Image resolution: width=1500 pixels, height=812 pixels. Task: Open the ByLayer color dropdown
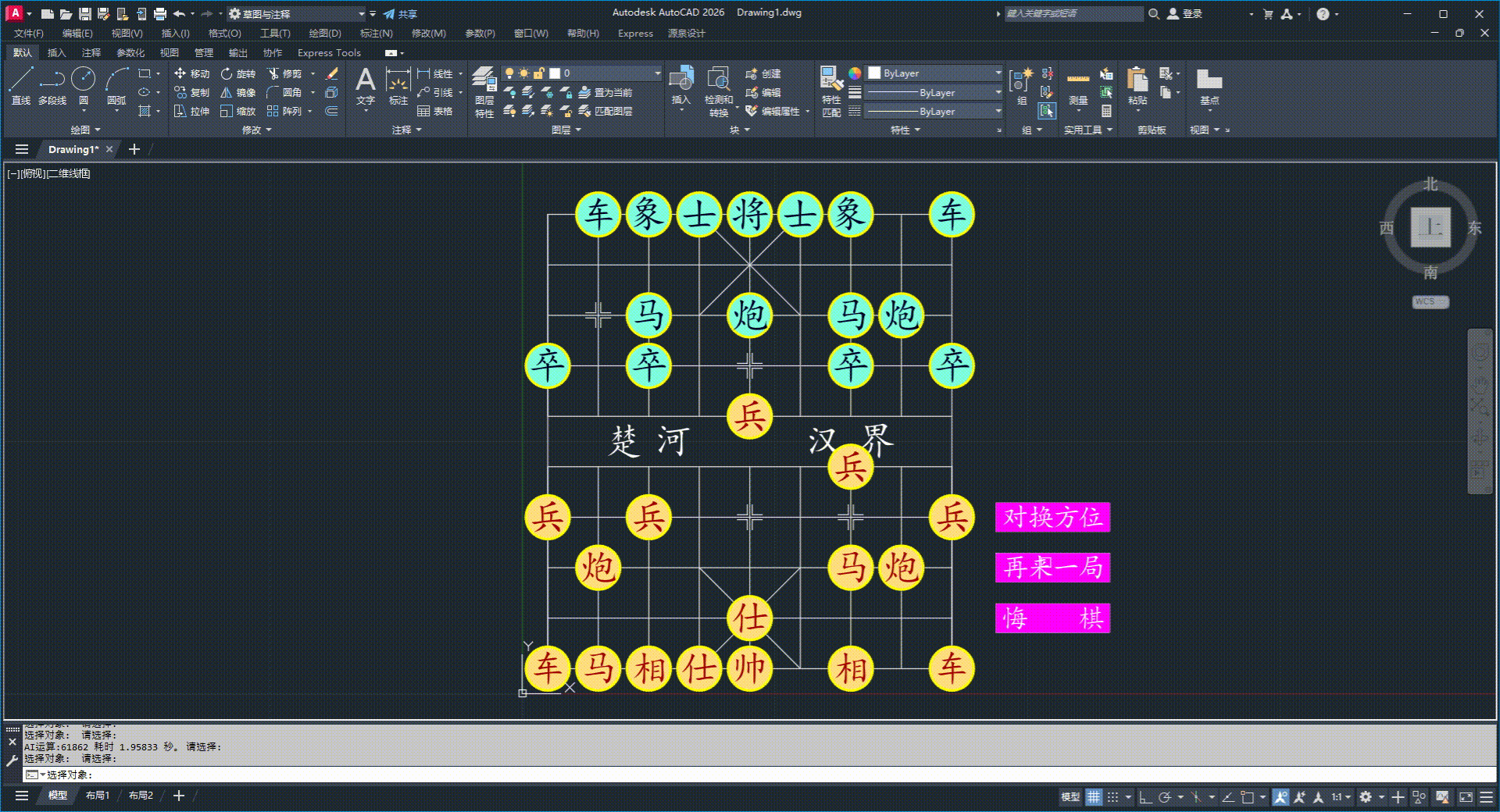click(934, 73)
